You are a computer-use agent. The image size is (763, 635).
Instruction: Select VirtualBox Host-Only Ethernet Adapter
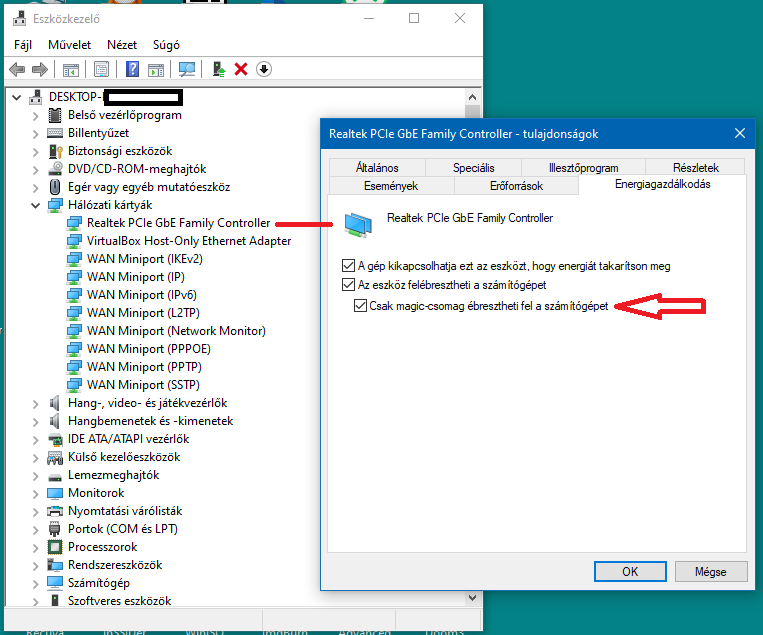coord(189,241)
